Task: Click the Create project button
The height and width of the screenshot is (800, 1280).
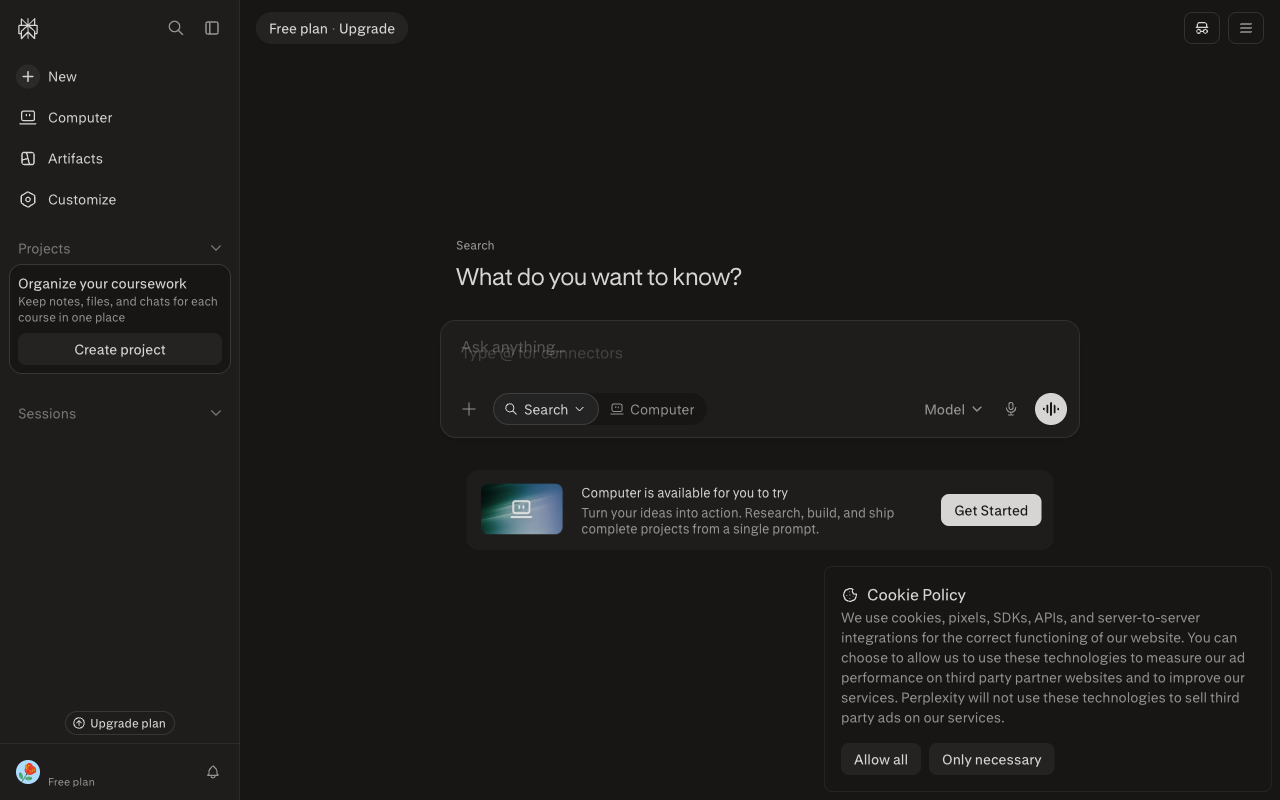Action: point(120,350)
